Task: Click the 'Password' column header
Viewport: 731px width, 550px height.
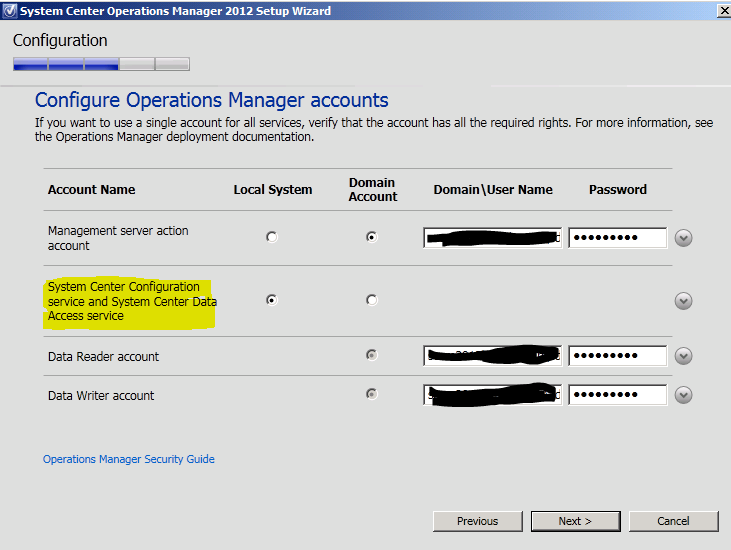Action: 618,190
